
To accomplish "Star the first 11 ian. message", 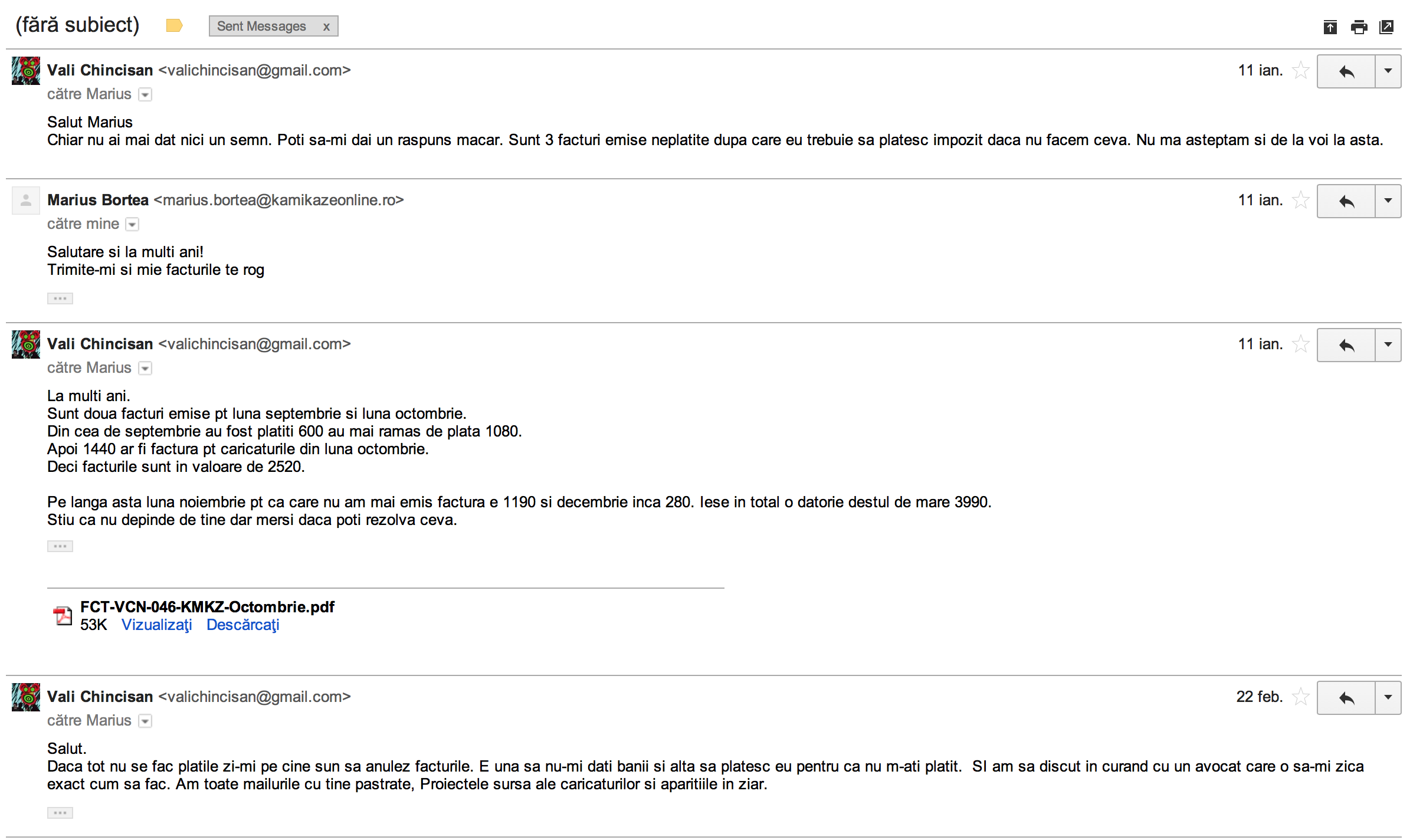I will pos(1300,71).
